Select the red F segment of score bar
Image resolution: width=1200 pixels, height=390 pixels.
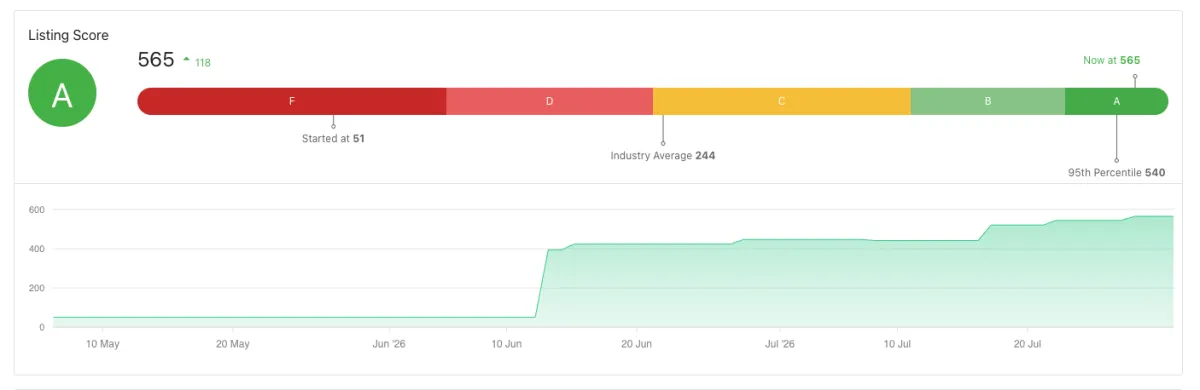click(x=292, y=101)
